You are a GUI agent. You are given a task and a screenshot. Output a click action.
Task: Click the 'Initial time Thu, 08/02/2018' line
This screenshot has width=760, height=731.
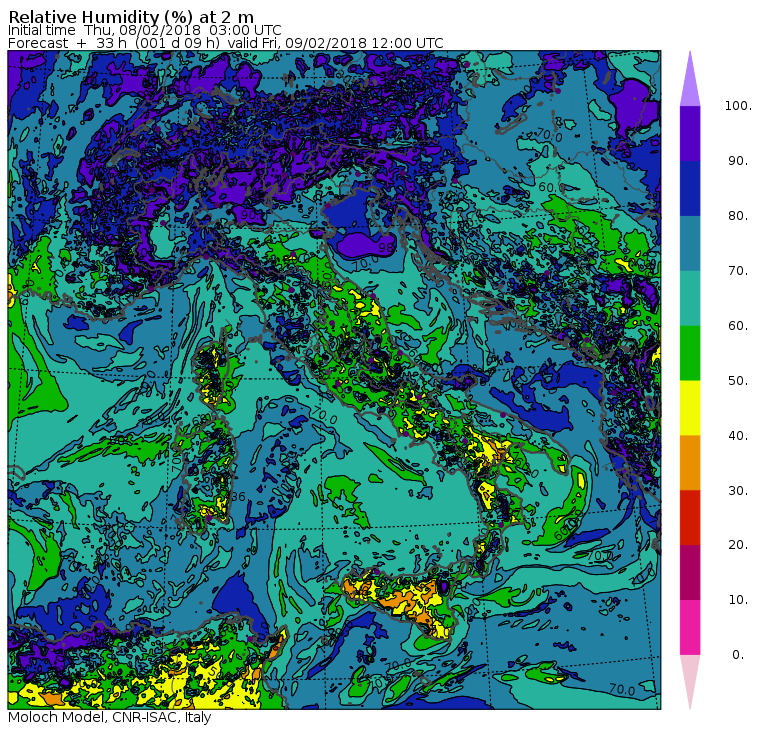(144, 31)
